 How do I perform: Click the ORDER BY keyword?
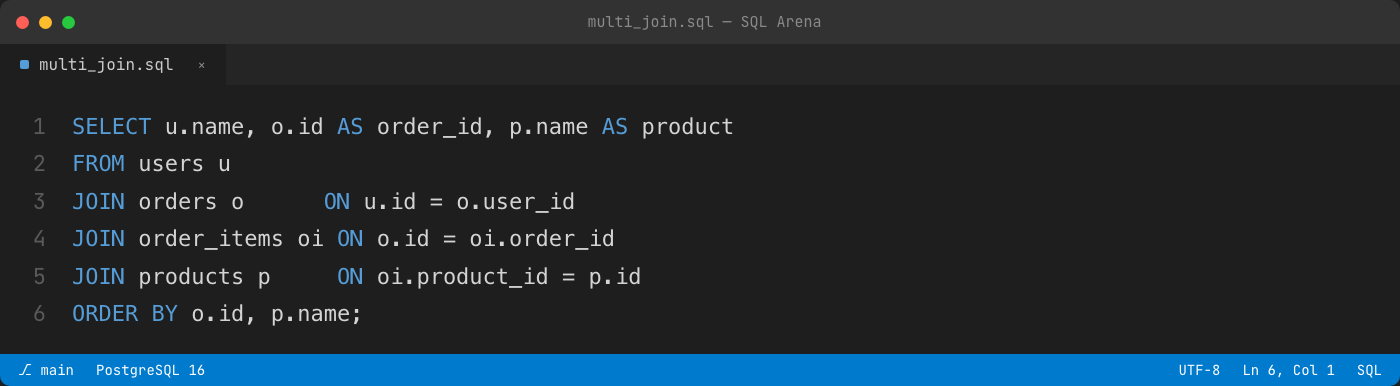[x=125, y=314]
